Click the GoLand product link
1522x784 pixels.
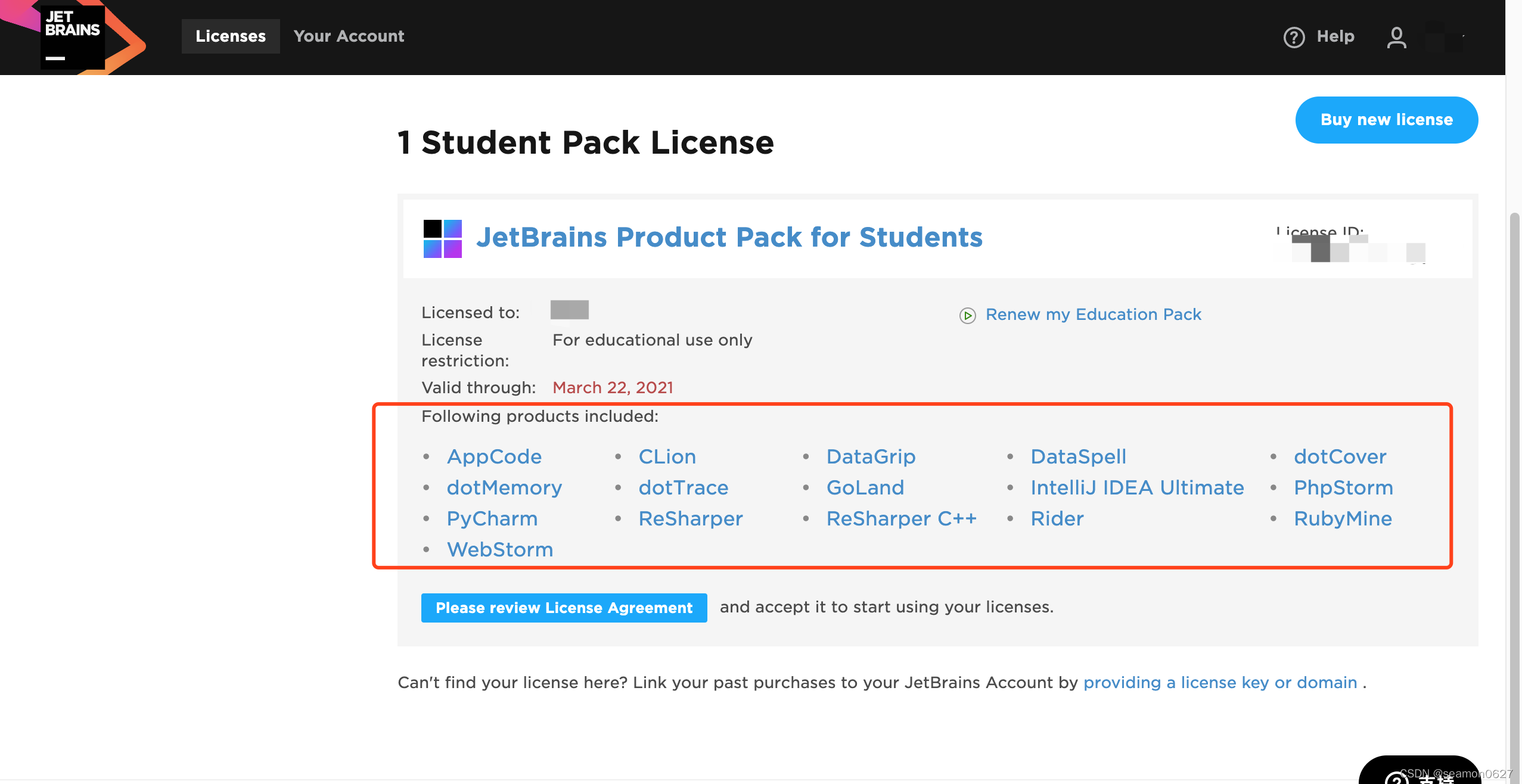pos(864,487)
